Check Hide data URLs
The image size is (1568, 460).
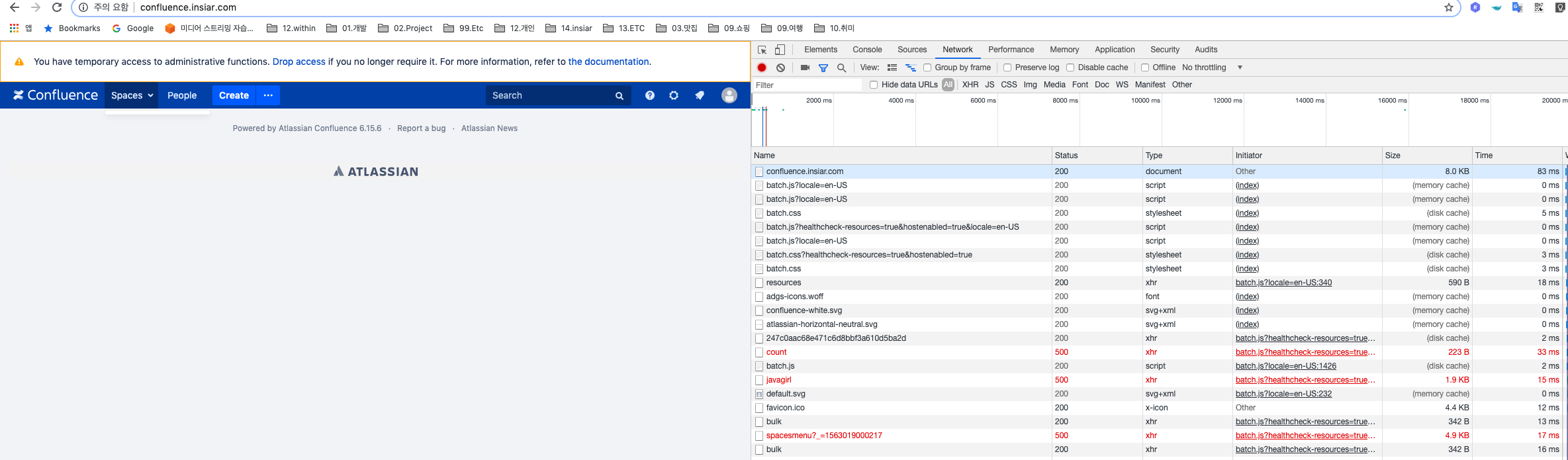tap(874, 85)
